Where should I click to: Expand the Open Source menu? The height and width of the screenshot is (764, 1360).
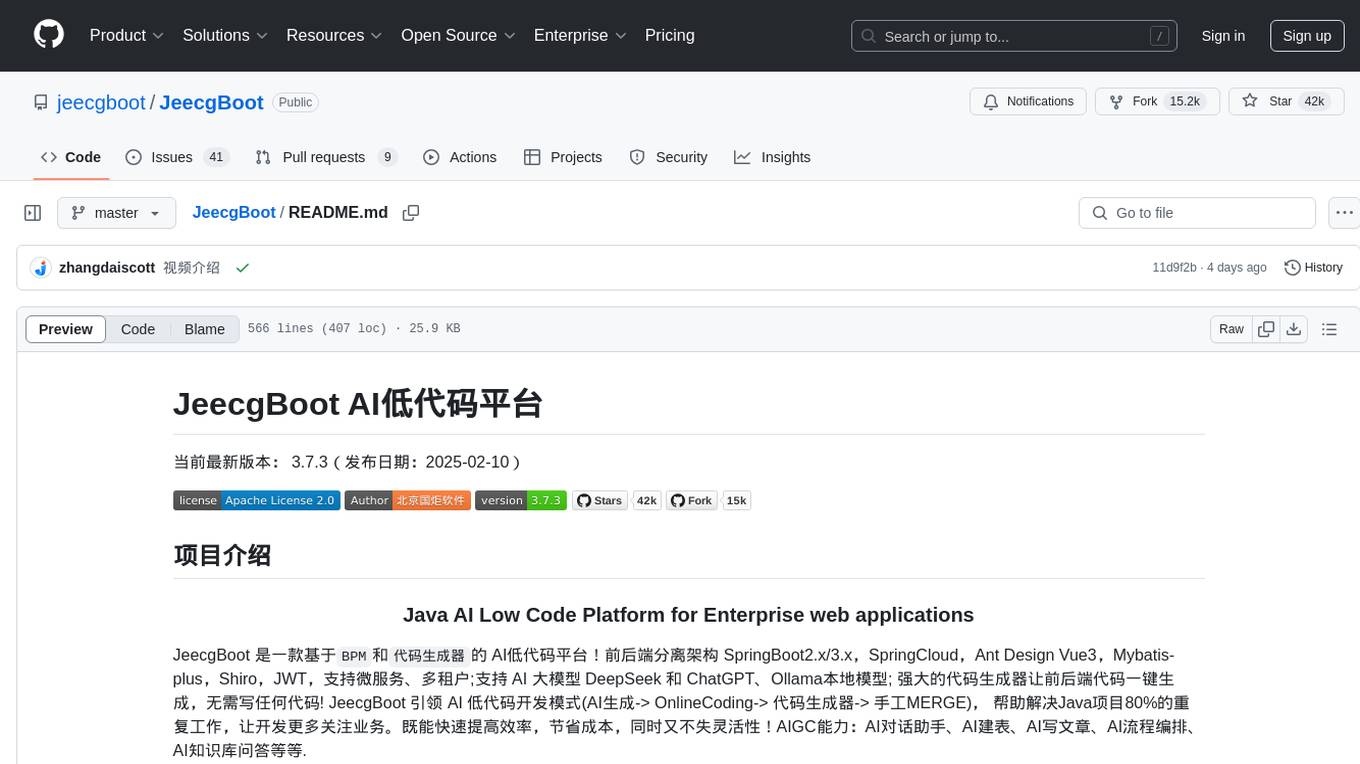[458, 35]
